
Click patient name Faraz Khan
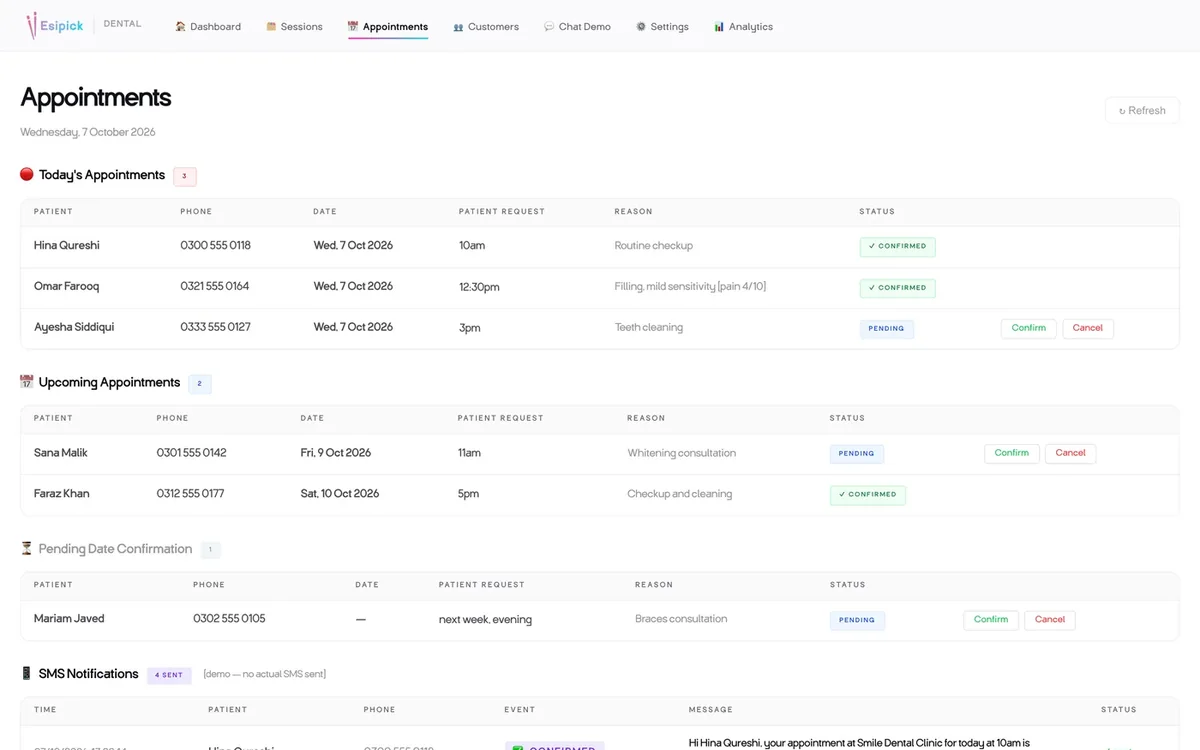pyautogui.click(x=62, y=494)
